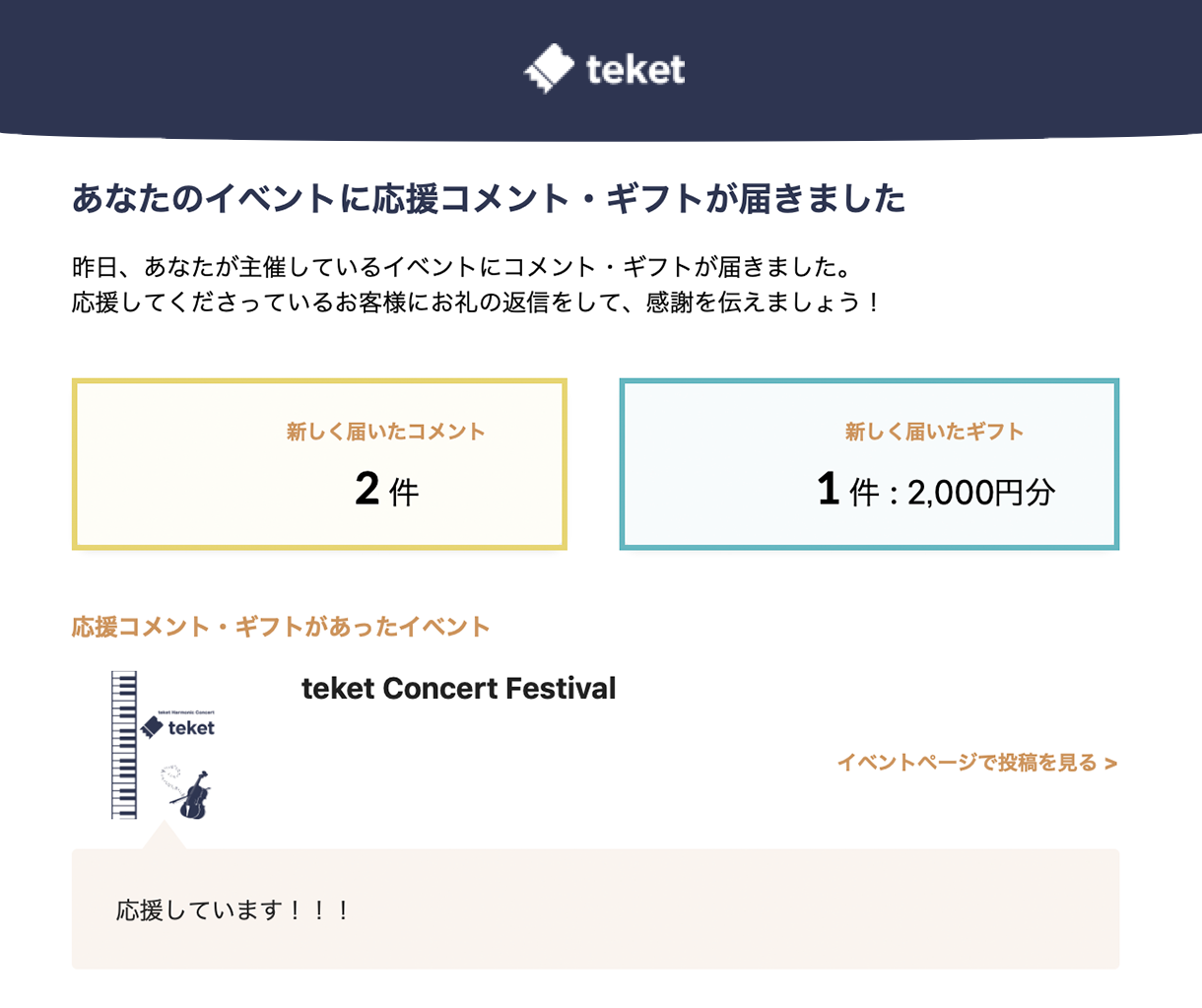This screenshot has width=1202, height=1008.
Task: Click the piano keyboard graphic in event thumbnail
Action: tap(124, 745)
